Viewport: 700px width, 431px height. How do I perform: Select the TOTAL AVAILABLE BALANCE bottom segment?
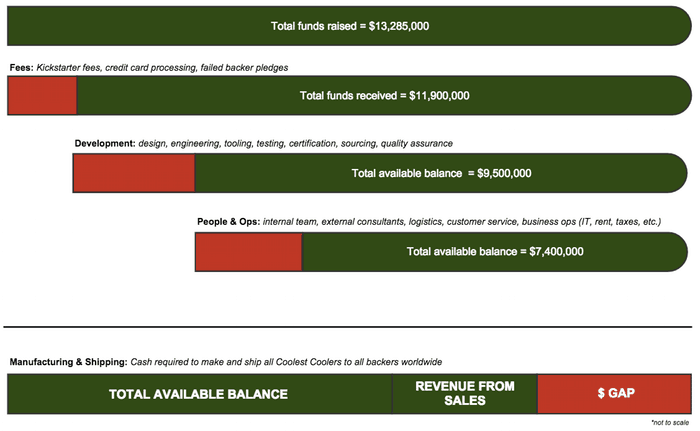coord(198,394)
